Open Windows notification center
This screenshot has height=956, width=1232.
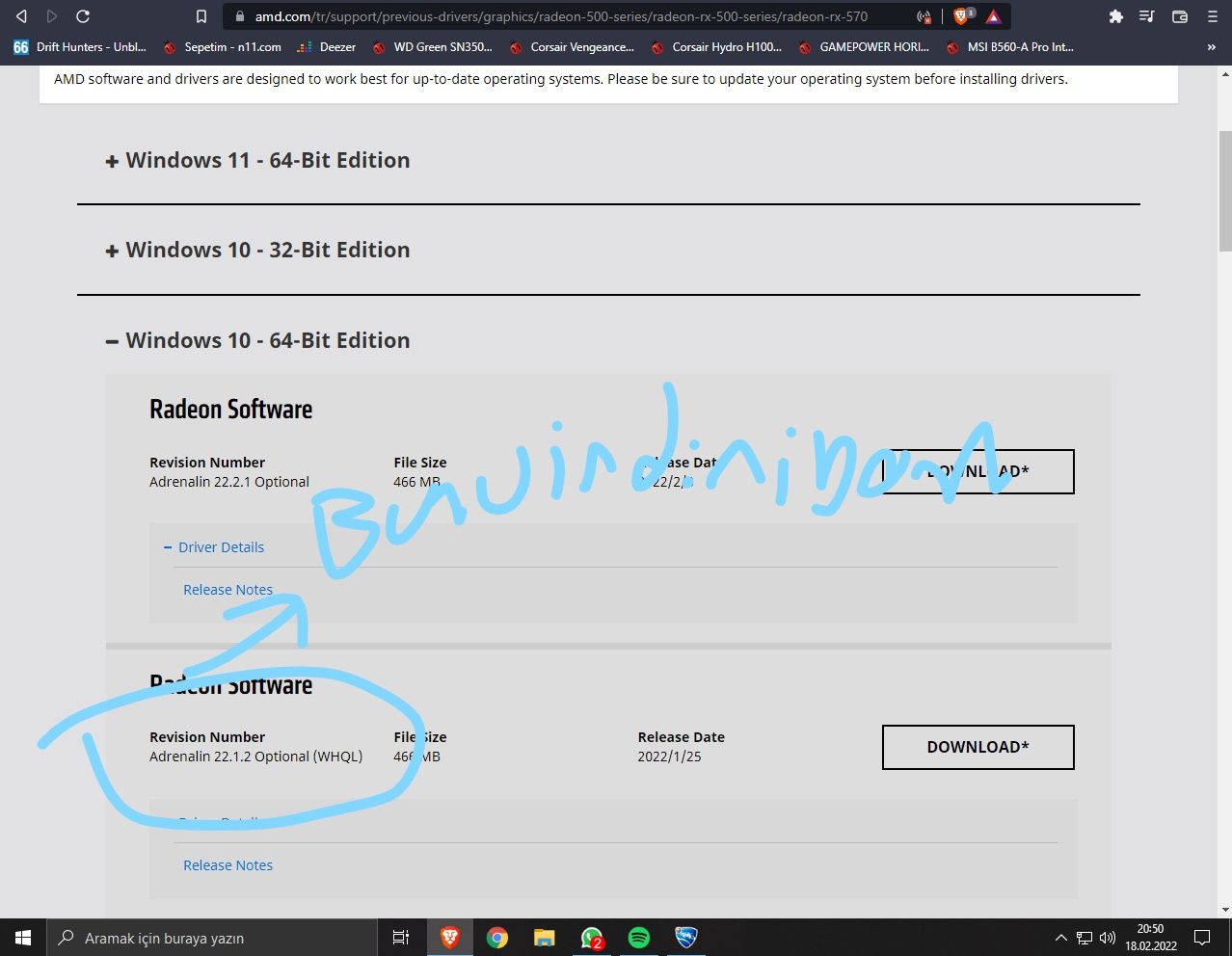[x=1202, y=938]
